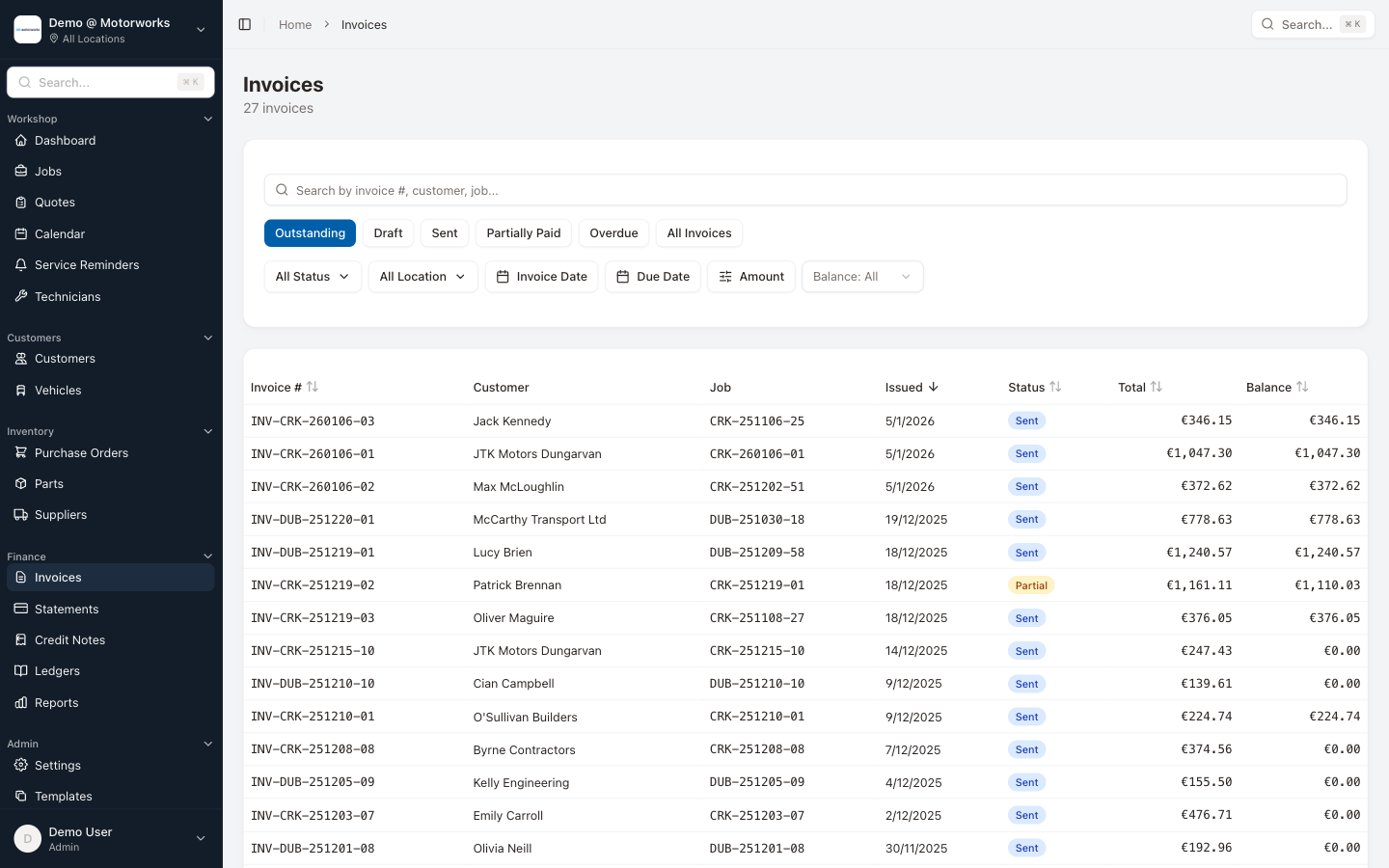This screenshot has height=868, width=1389.
Task: Click the Credit Notes icon
Action: coord(20,639)
